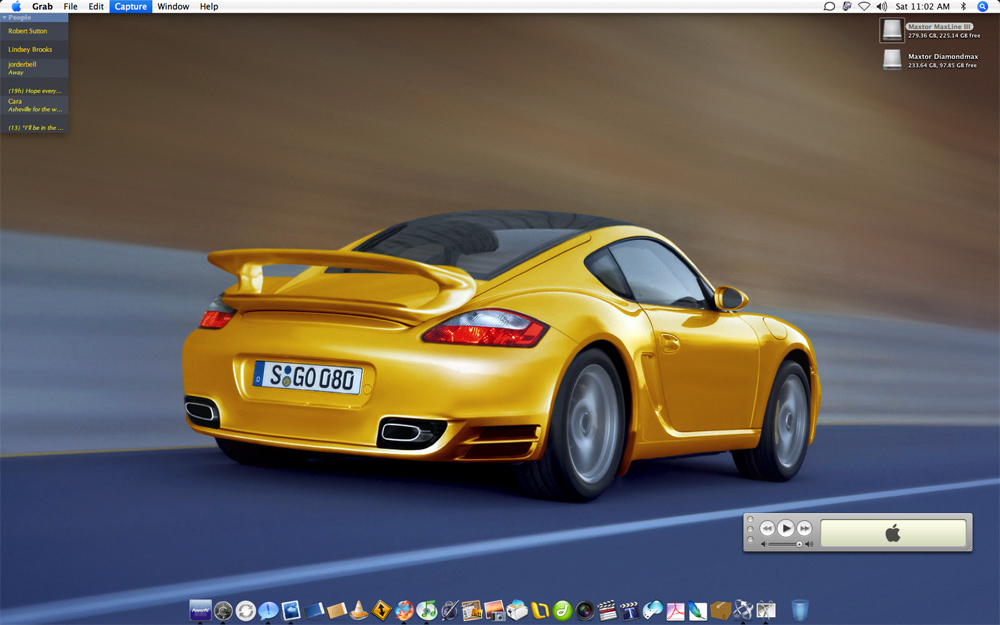The width and height of the screenshot is (1000, 625).
Task: Open the corkboard photos icon in Dock
Action: [471, 610]
